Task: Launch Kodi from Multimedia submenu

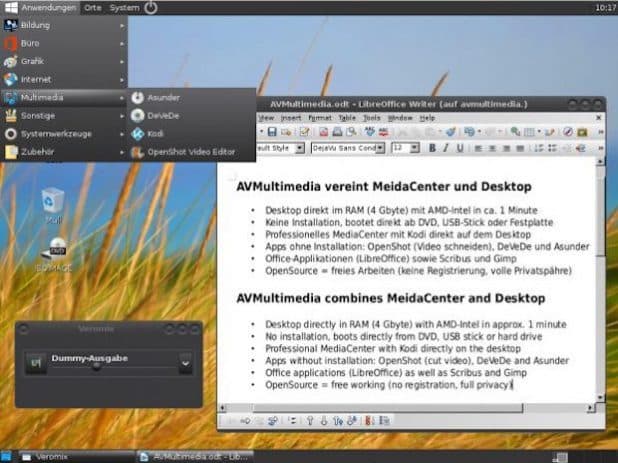Action: click(191, 134)
